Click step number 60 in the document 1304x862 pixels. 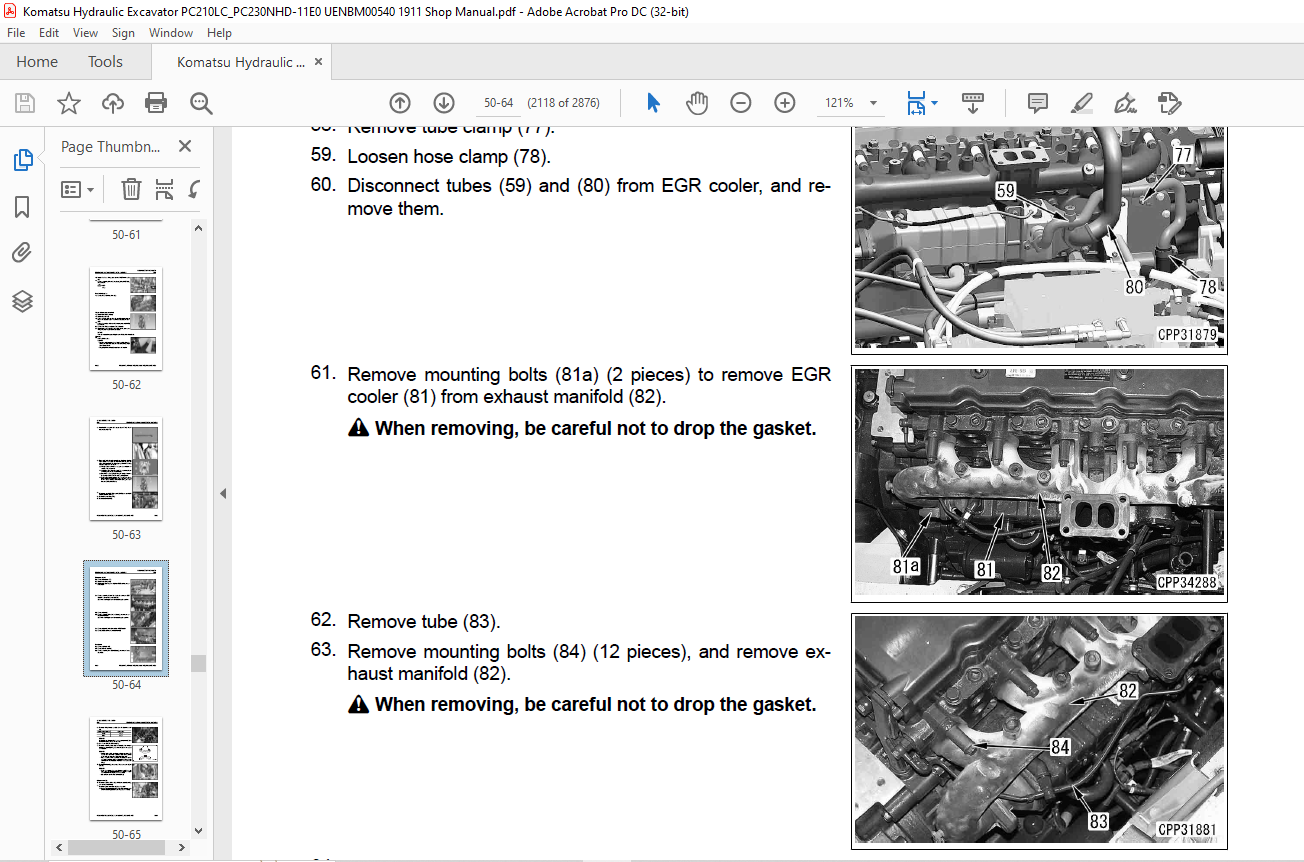click(x=322, y=185)
